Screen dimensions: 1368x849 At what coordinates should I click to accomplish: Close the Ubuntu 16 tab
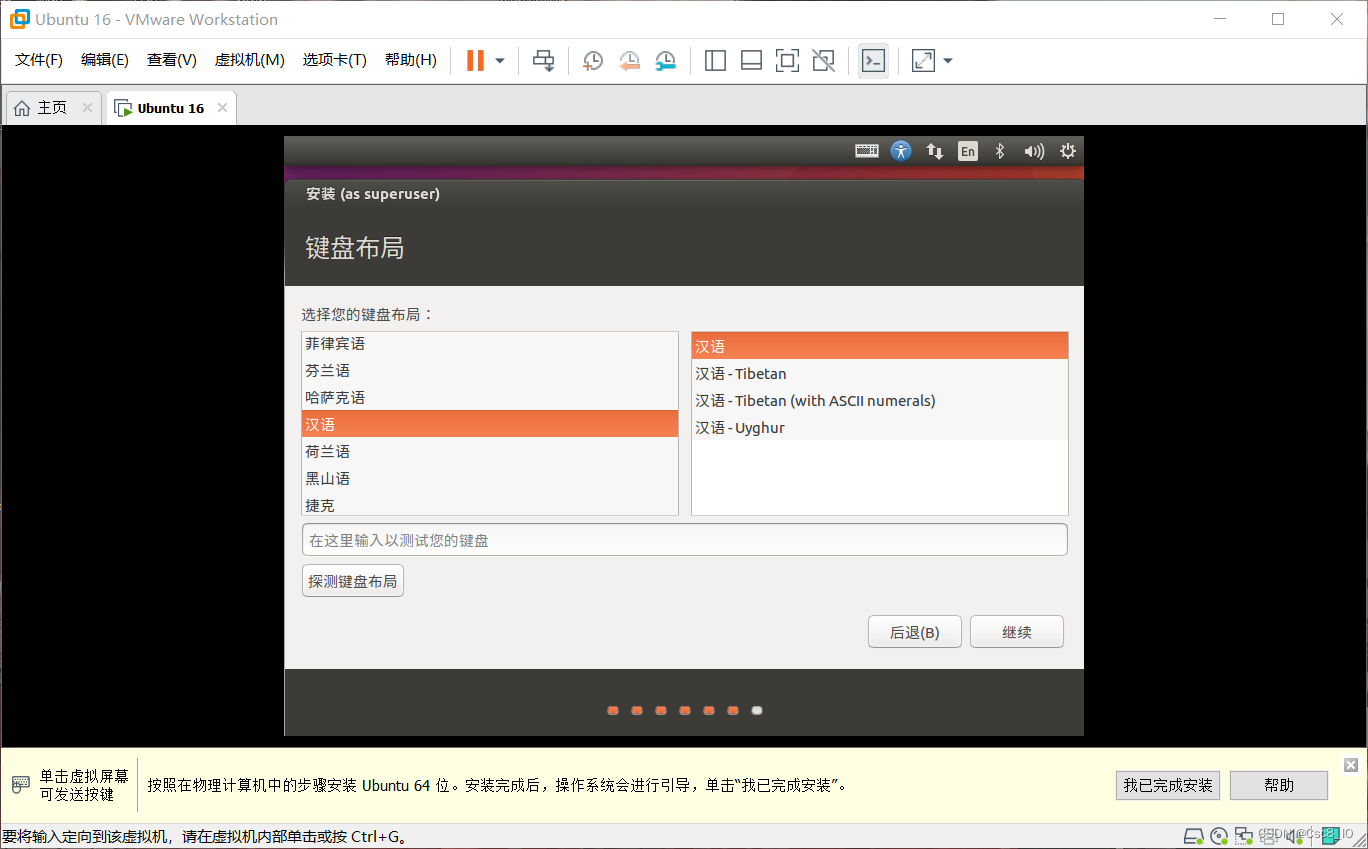click(222, 108)
